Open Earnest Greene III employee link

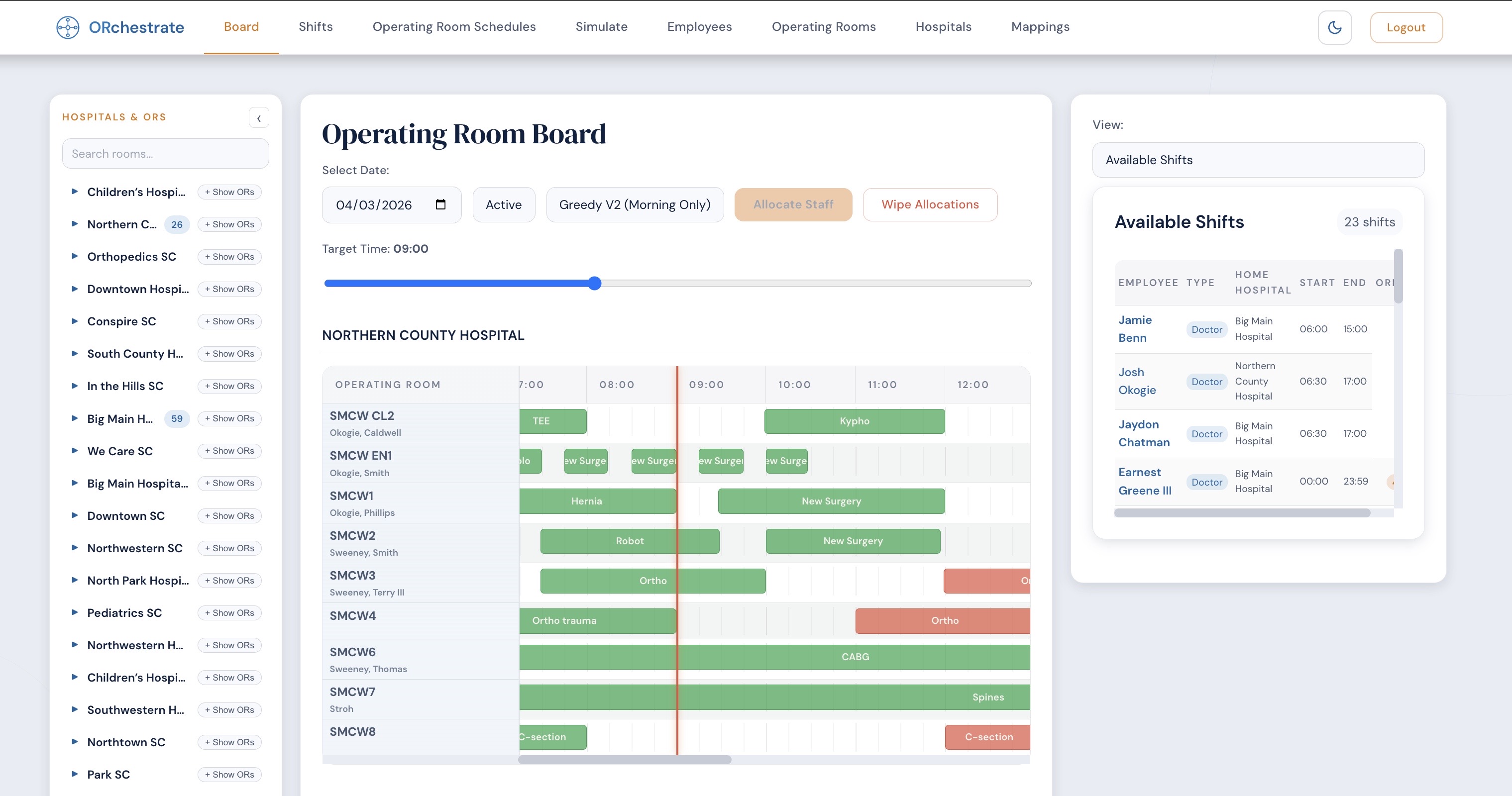coord(1145,481)
